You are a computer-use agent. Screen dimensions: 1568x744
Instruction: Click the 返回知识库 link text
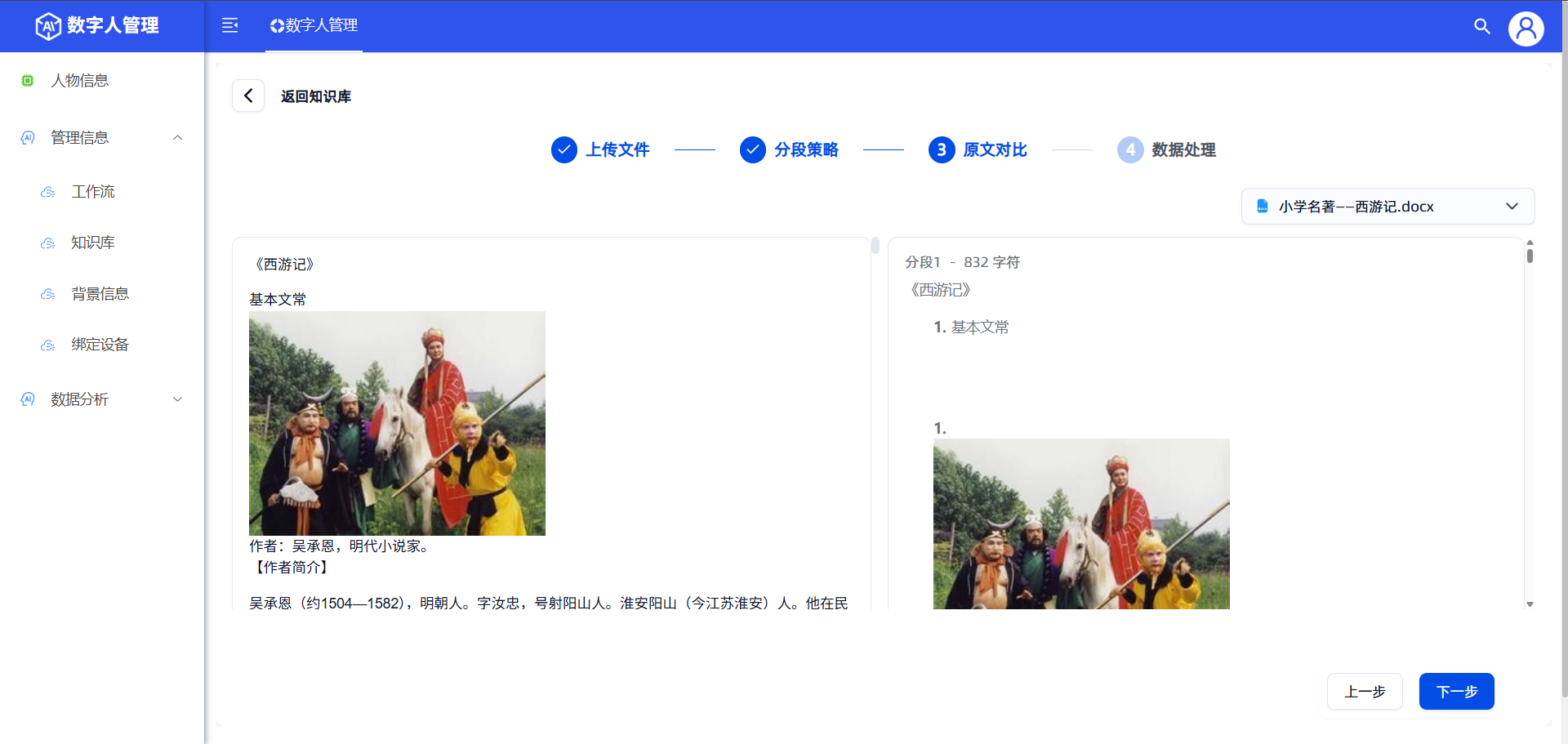click(316, 96)
